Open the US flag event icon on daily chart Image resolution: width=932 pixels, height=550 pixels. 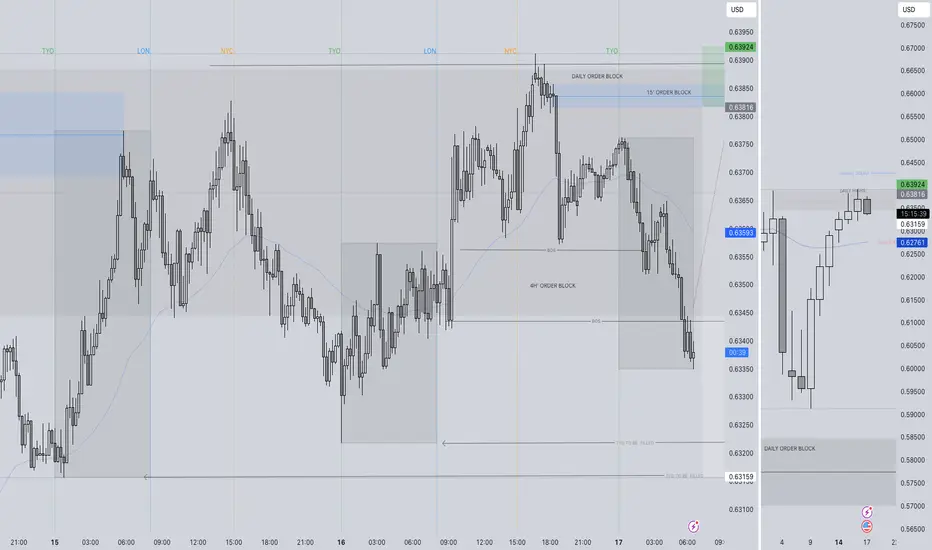(867, 526)
